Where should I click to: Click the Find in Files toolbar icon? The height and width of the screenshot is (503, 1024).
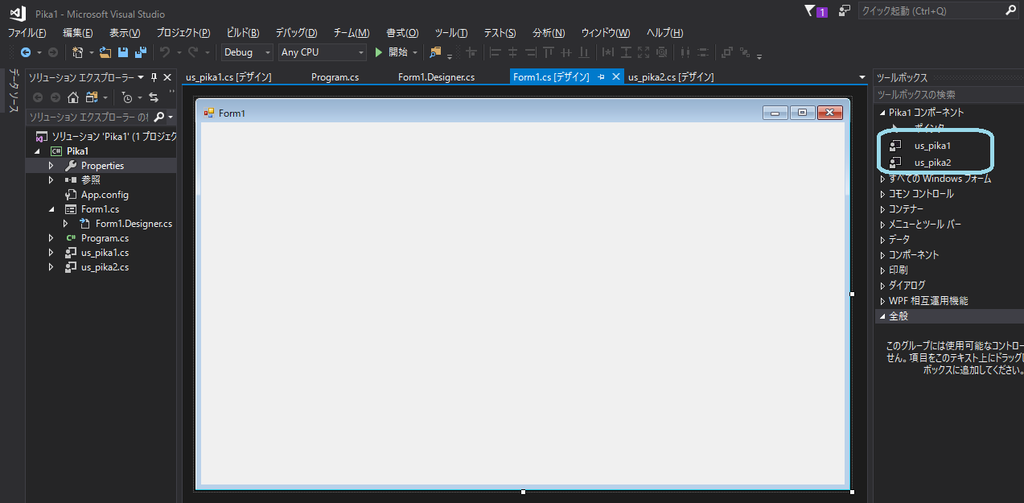(435, 52)
